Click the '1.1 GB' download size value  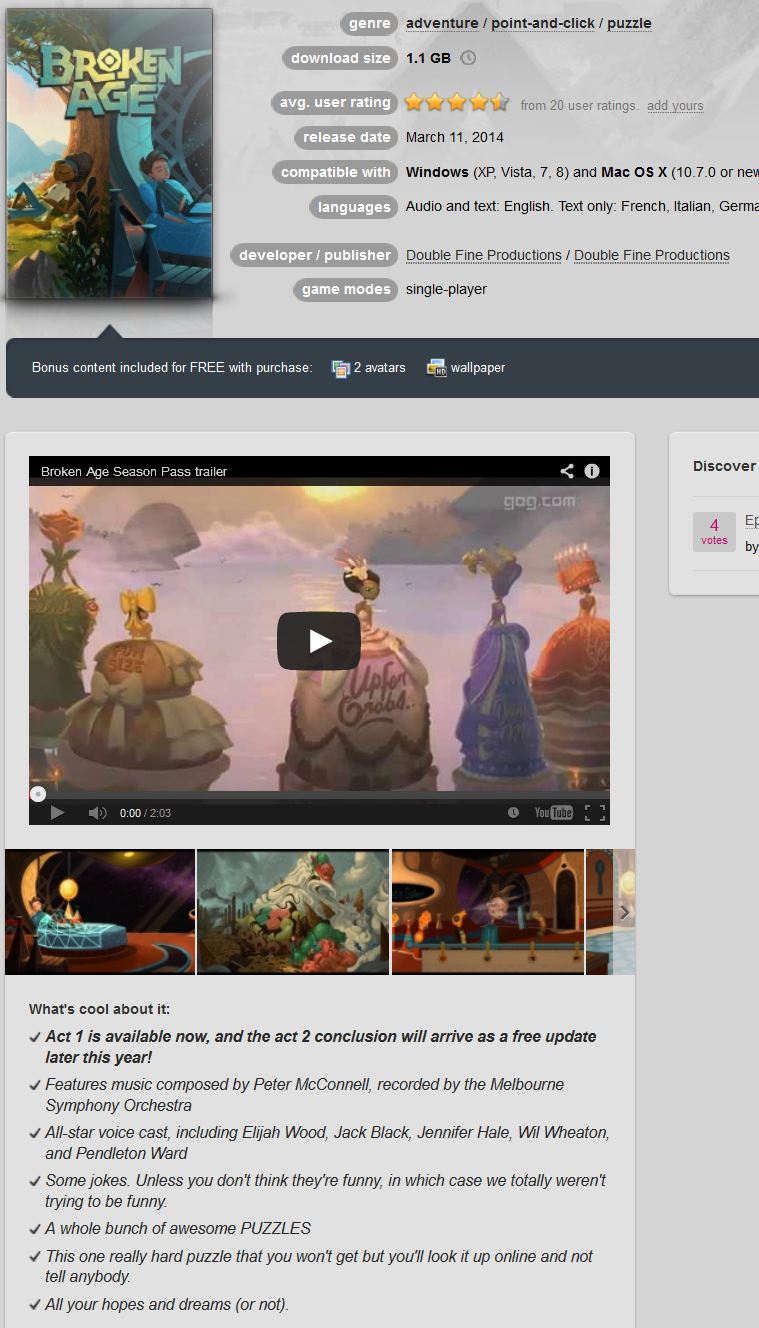point(428,58)
